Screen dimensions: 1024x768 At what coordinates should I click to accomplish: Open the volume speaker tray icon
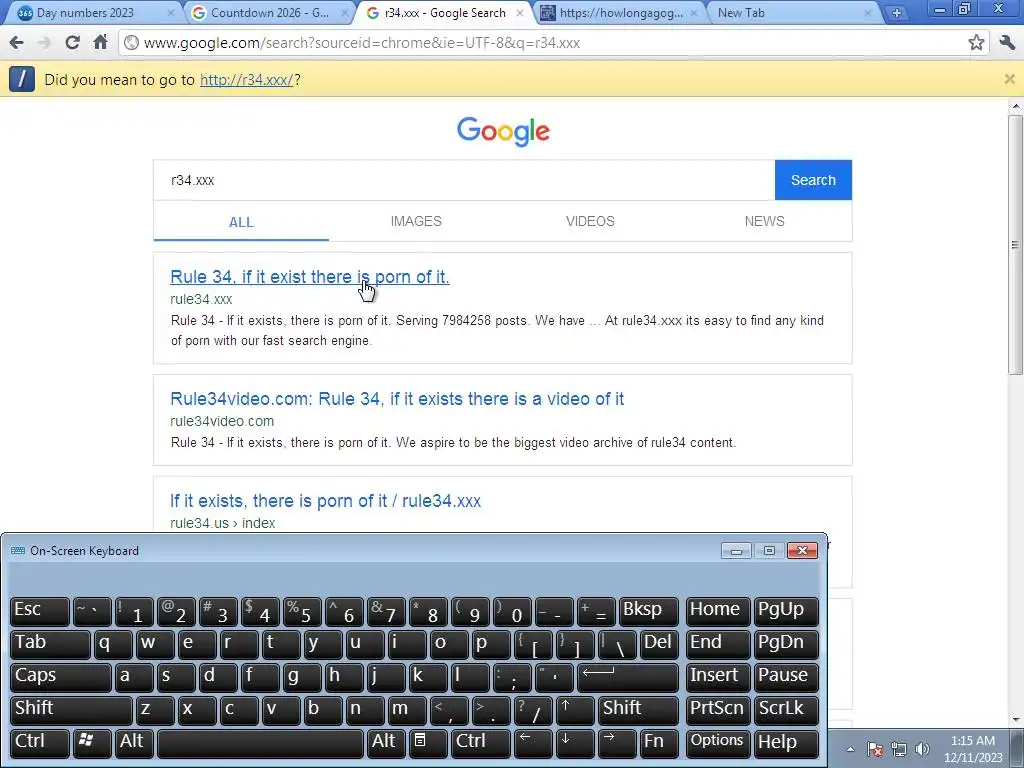click(x=922, y=749)
